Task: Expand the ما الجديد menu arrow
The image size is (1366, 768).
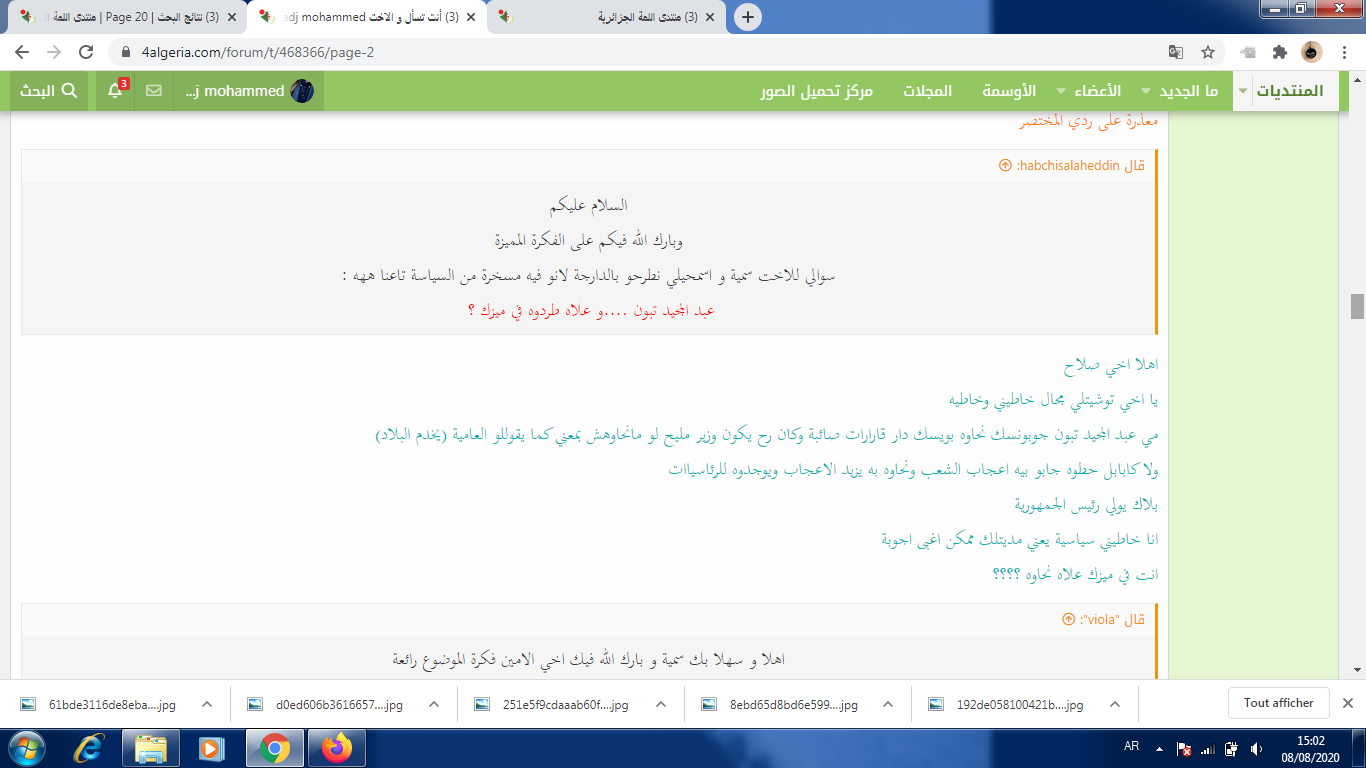Action: point(1146,91)
